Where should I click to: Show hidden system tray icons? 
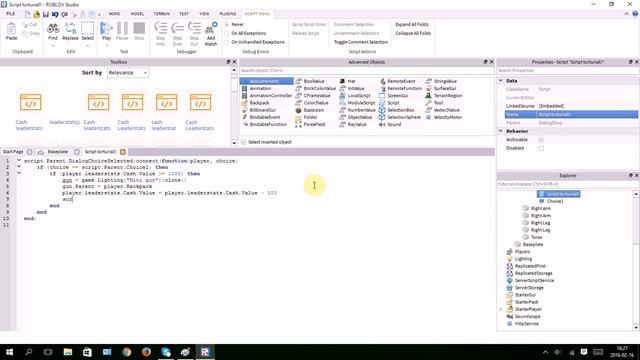coord(545,352)
